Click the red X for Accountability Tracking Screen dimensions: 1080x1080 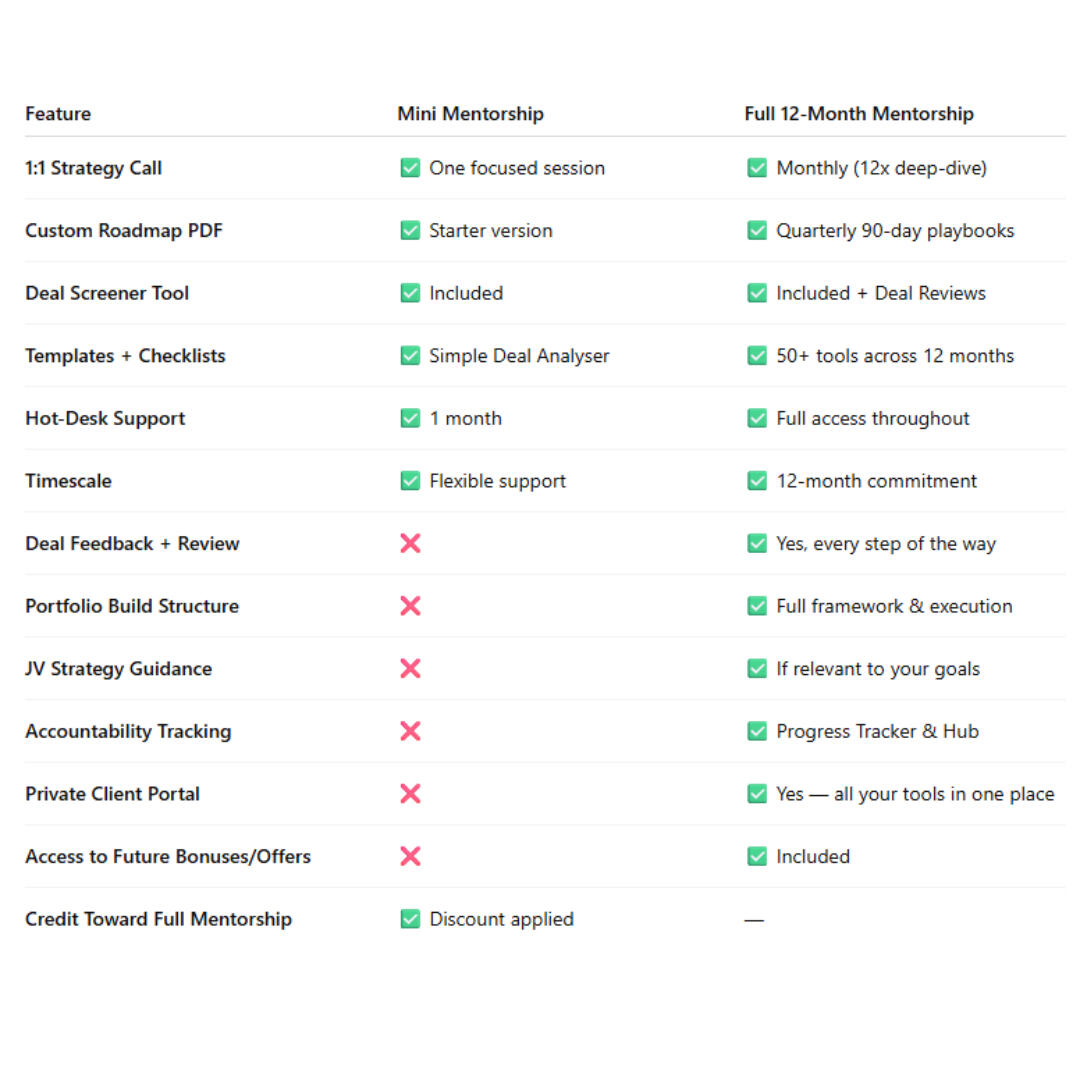click(410, 731)
